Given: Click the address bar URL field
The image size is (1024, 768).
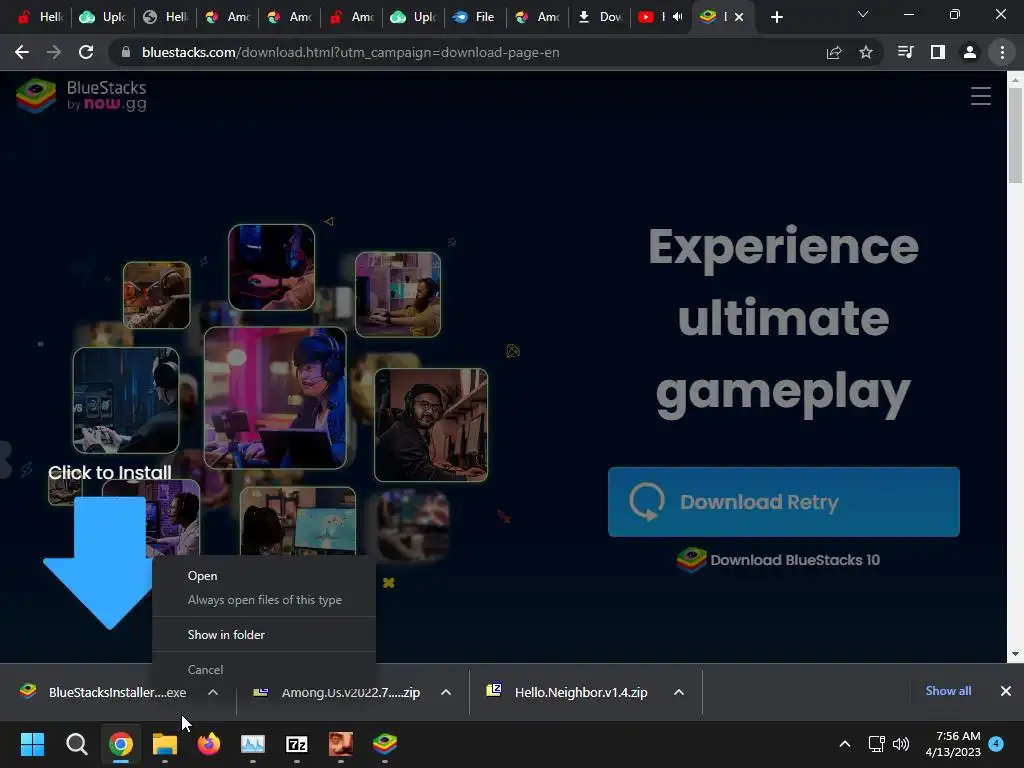Looking at the screenshot, I should click(470, 52).
